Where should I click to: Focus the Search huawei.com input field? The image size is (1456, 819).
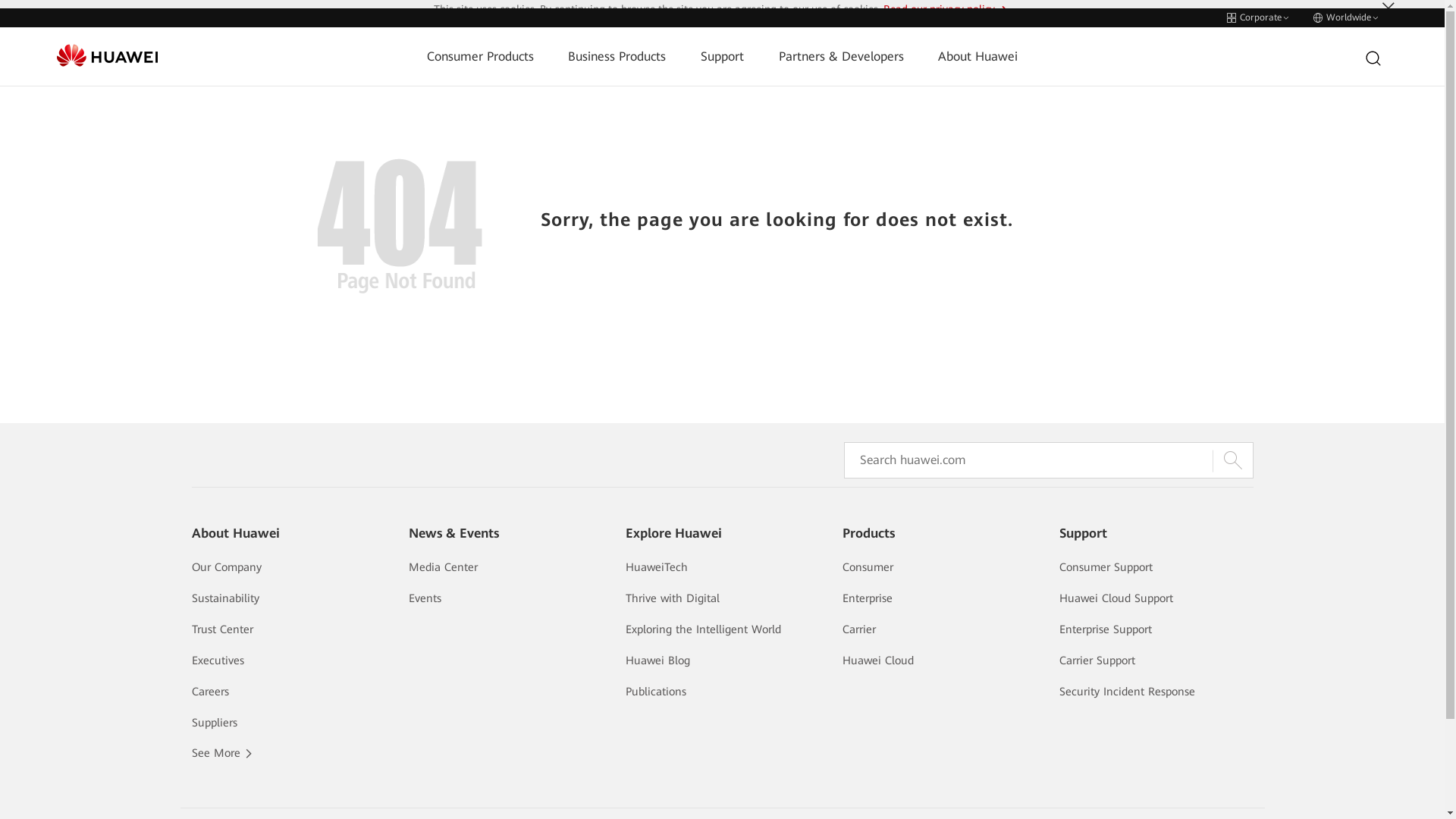click(1028, 460)
